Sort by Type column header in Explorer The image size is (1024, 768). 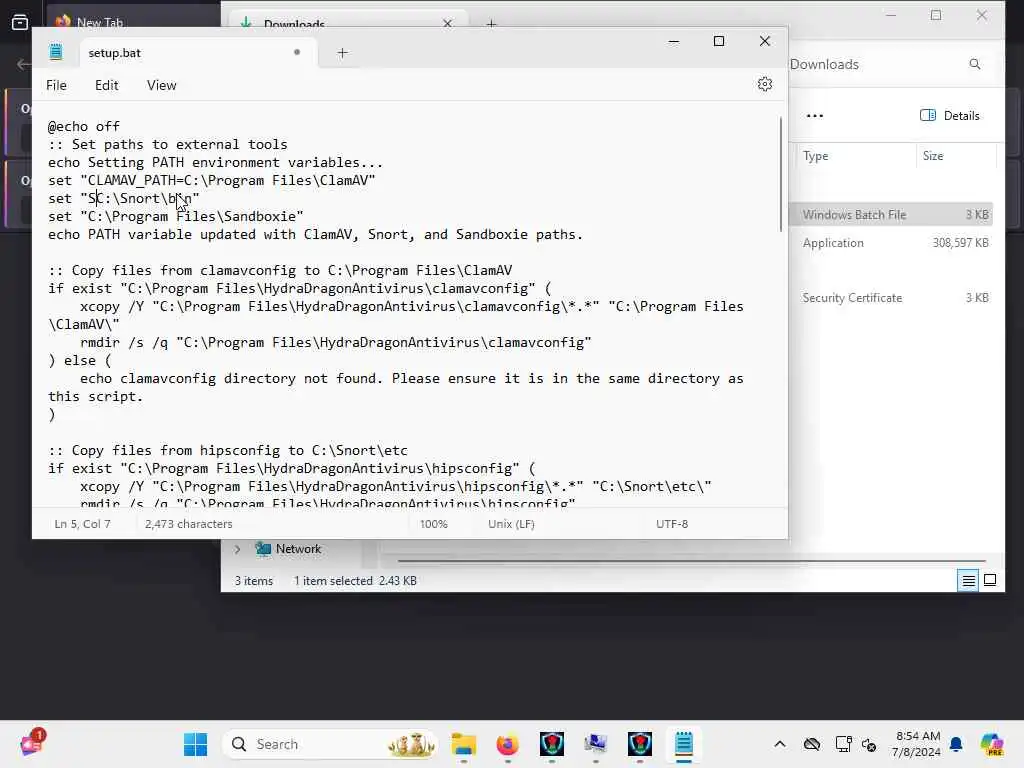click(x=816, y=156)
